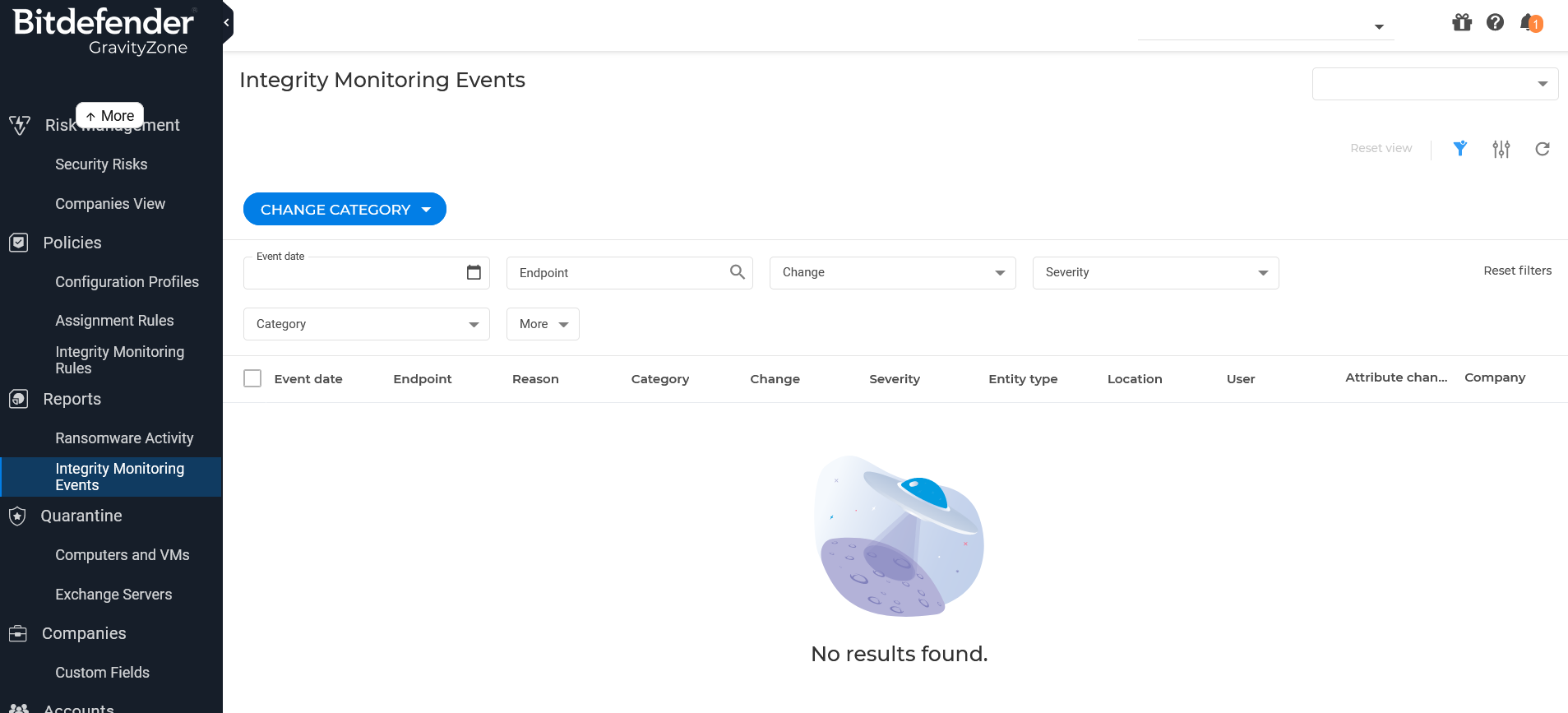
Task: Go to Security Risks menu item
Action: coord(101,164)
